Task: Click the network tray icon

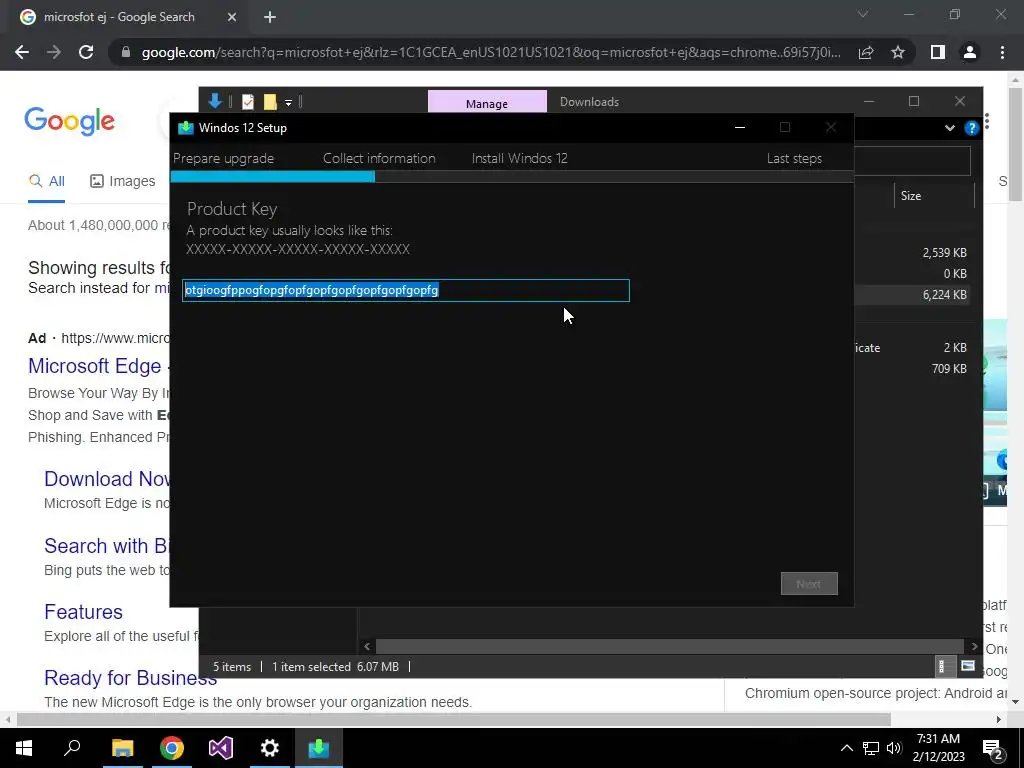Action: 871,748
